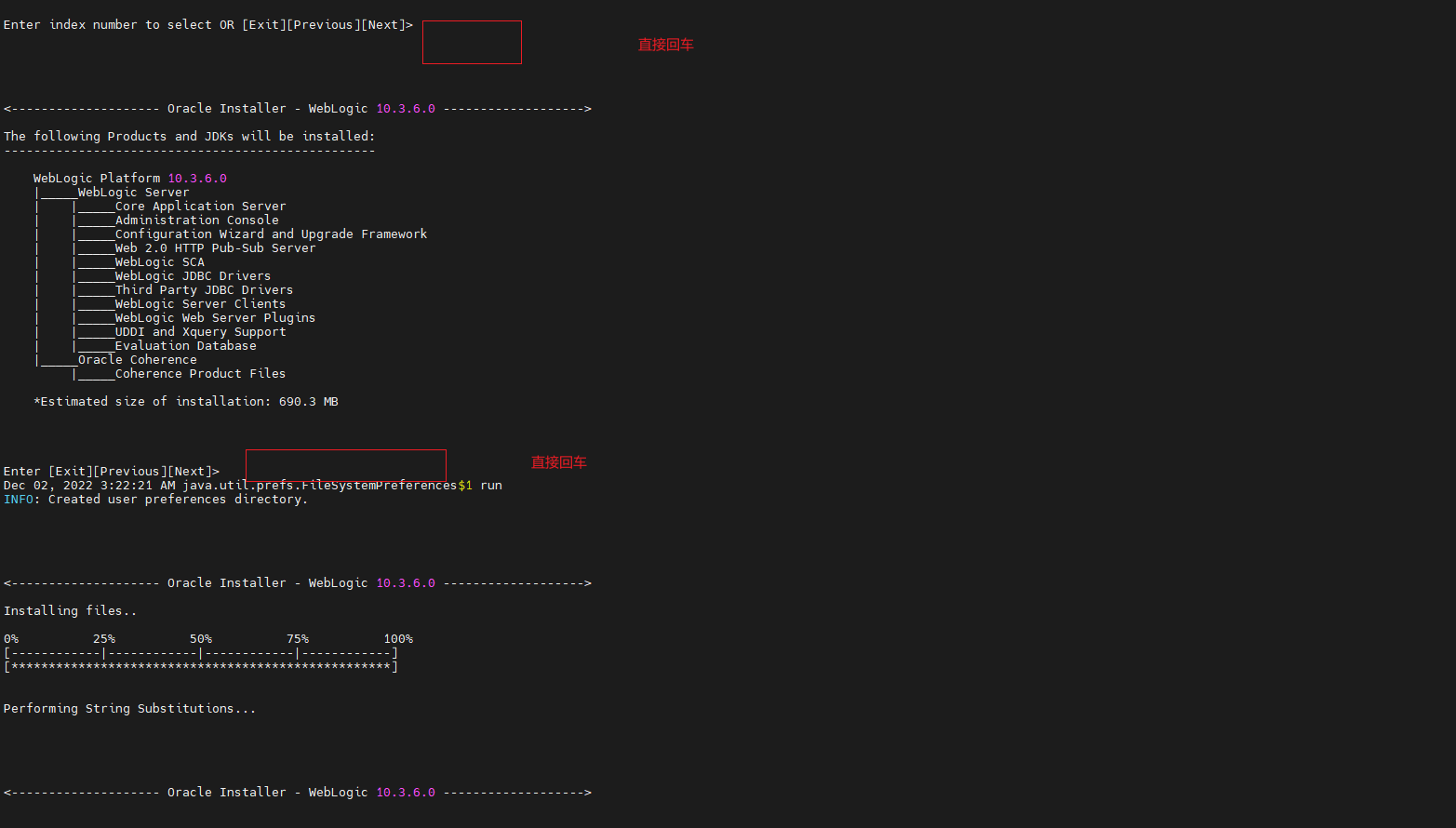This screenshot has width=1456, height=828.
Task: Click the 'WebLogic SCA' line
Action: coord(159,261)
